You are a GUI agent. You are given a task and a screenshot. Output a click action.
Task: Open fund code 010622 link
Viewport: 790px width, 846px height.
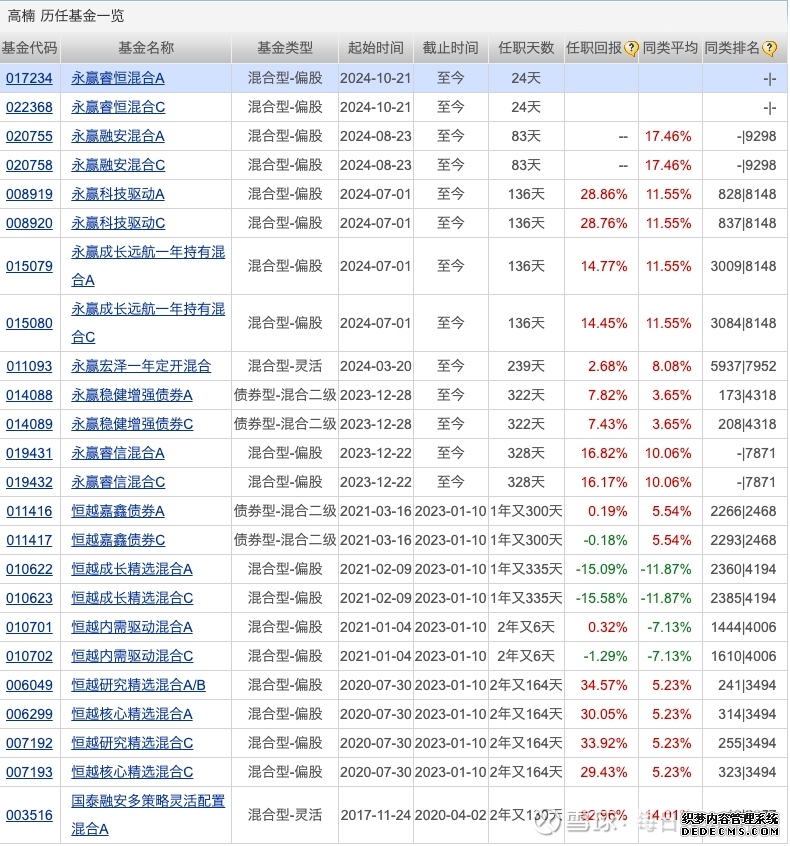29,570
